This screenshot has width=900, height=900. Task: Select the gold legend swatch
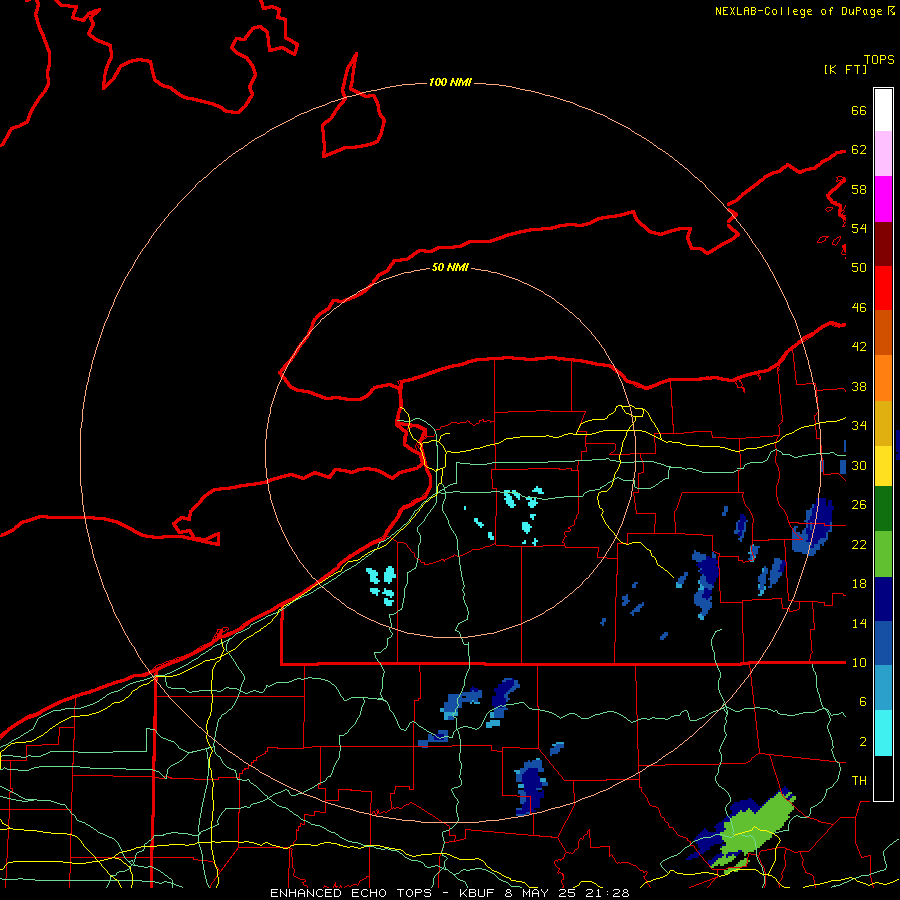[x=883, y=423]
